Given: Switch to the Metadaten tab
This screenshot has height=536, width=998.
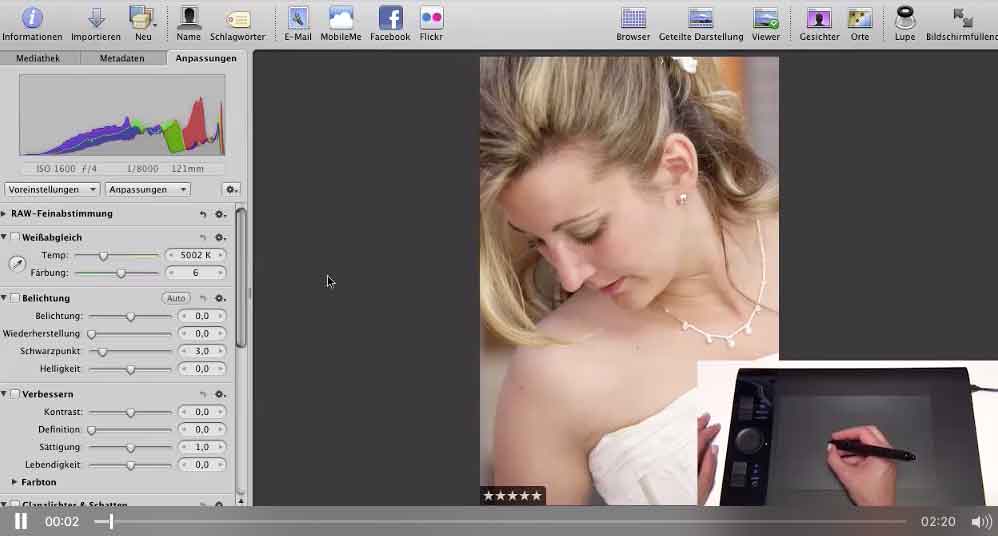Looking at the screenshot, I should click(122, 58).
